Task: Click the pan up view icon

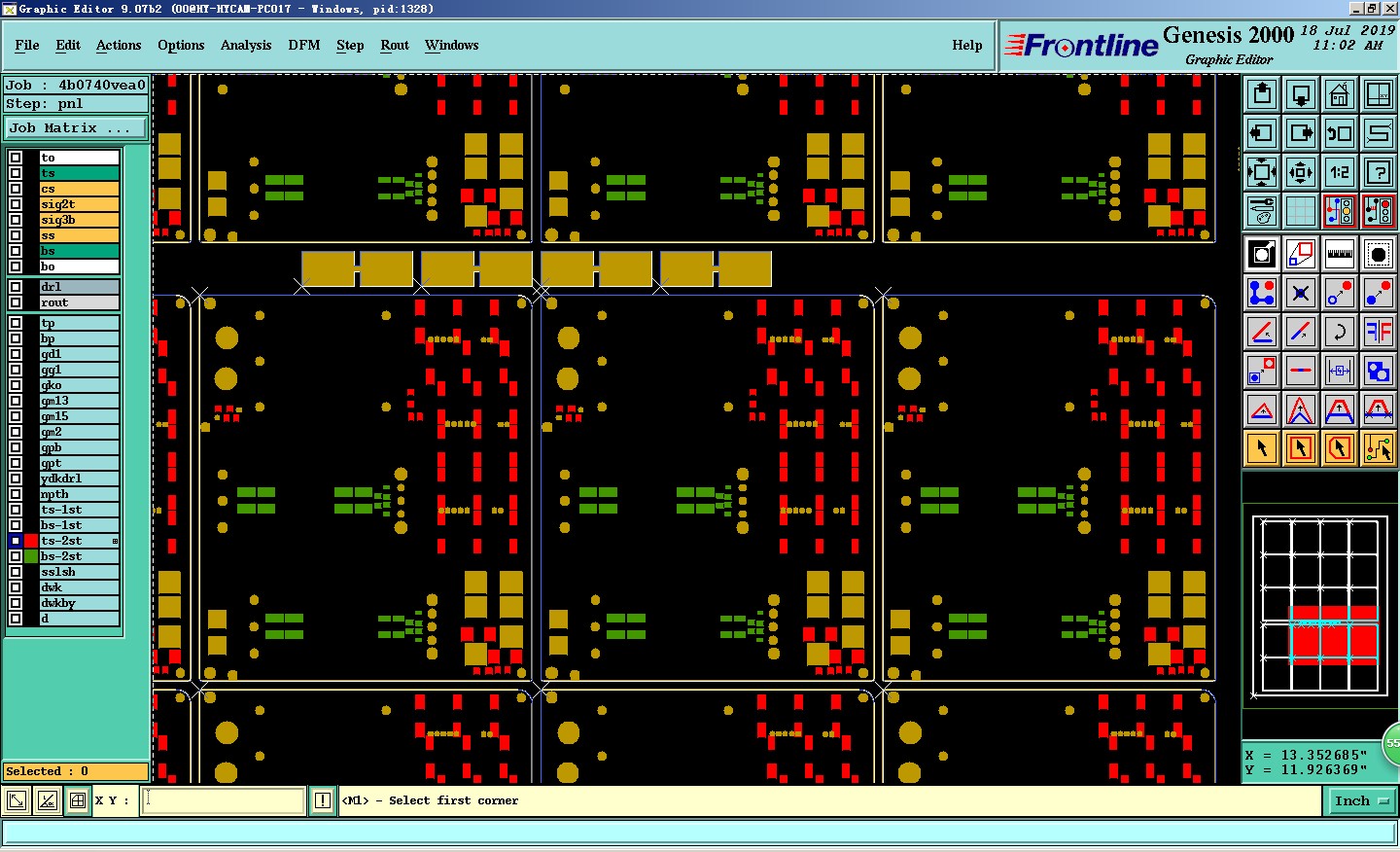Action: 1262,94
